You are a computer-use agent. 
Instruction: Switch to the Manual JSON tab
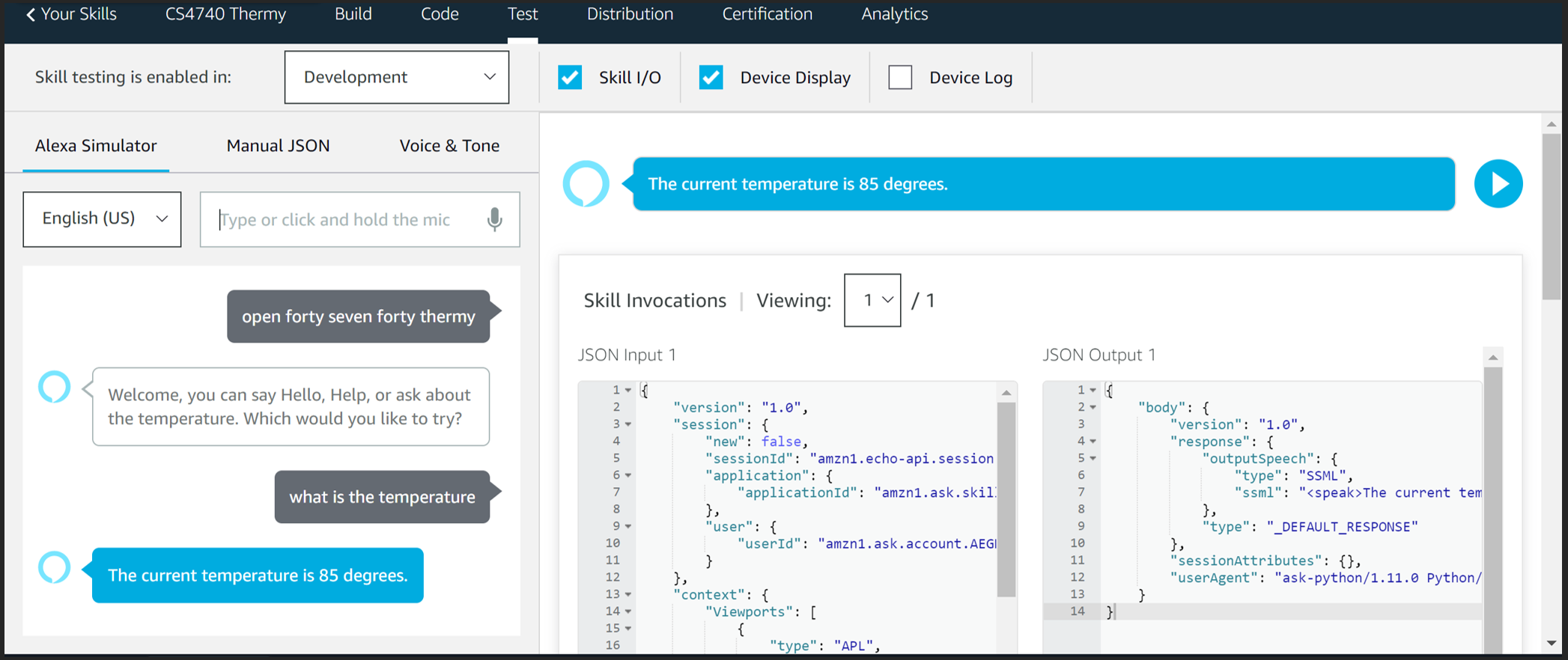pyautogui.click(x=278, y=146)
